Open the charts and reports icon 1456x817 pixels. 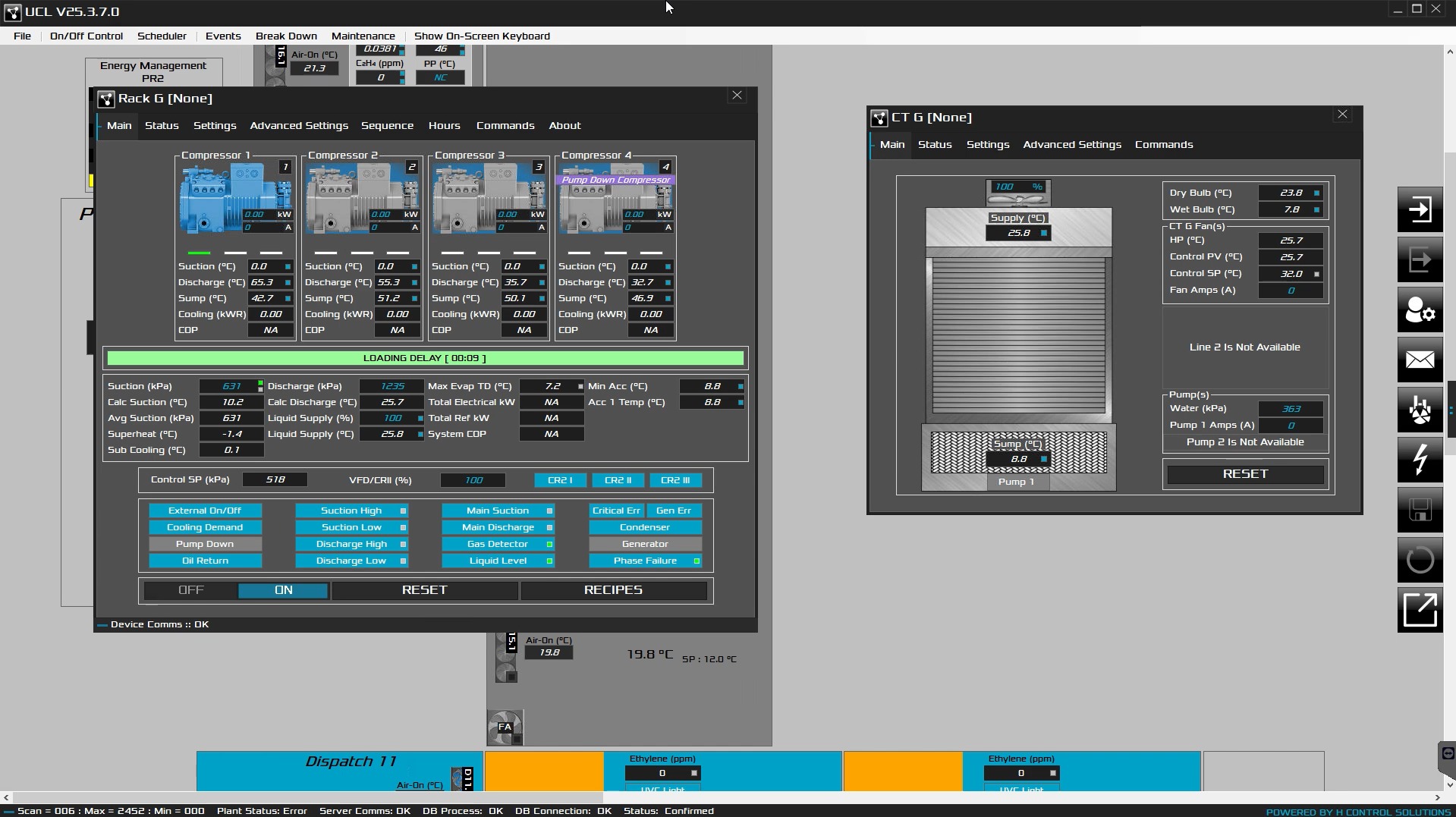(x=1420, y=410)
